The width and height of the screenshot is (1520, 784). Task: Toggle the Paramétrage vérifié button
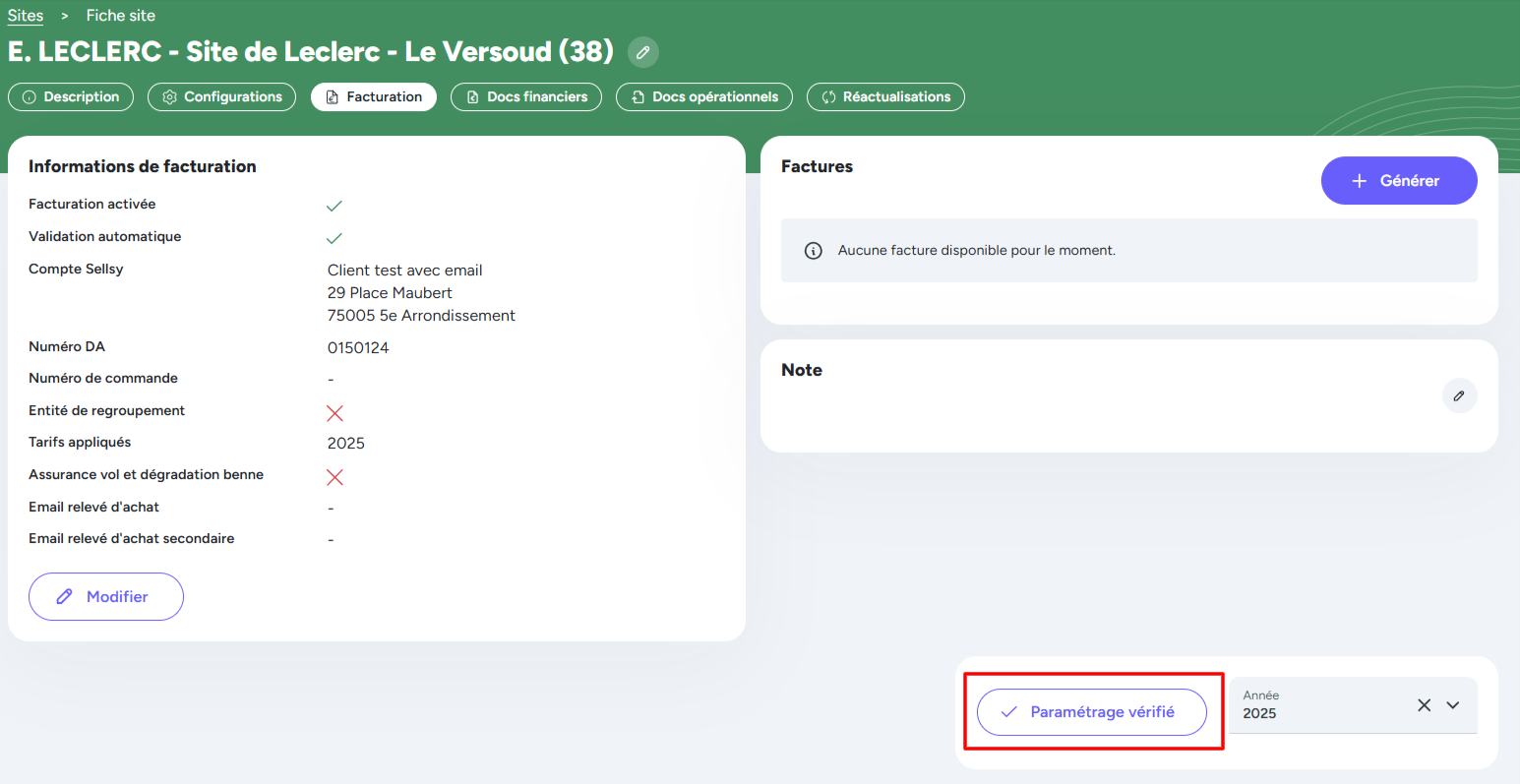click(1091, 712)
